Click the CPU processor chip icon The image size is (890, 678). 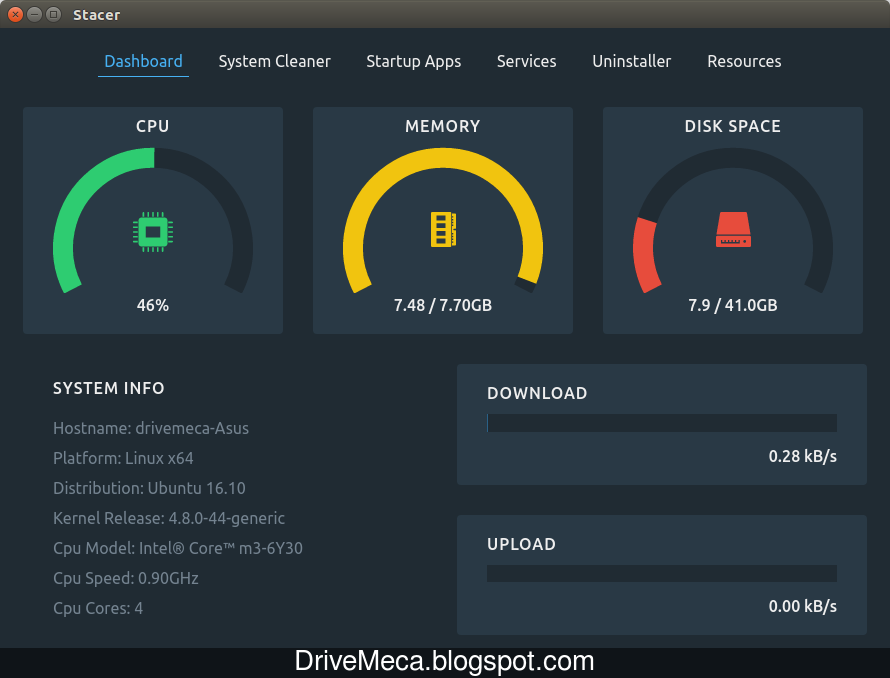[152, 229]
